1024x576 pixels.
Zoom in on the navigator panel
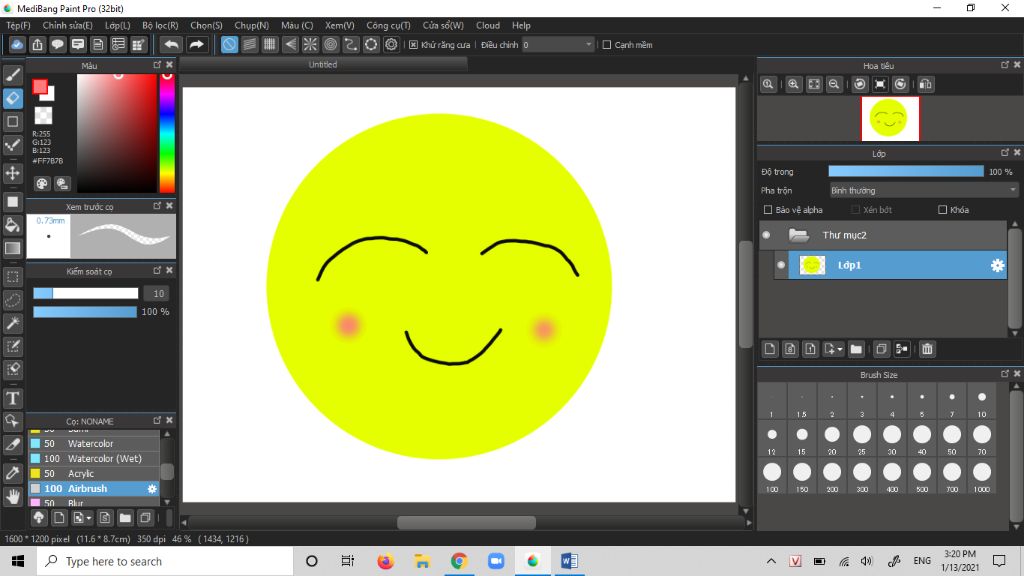pos(793,84)
